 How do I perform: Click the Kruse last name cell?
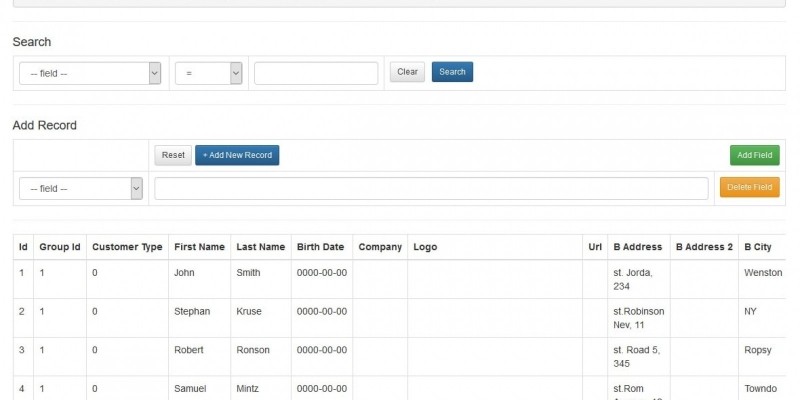249,311
